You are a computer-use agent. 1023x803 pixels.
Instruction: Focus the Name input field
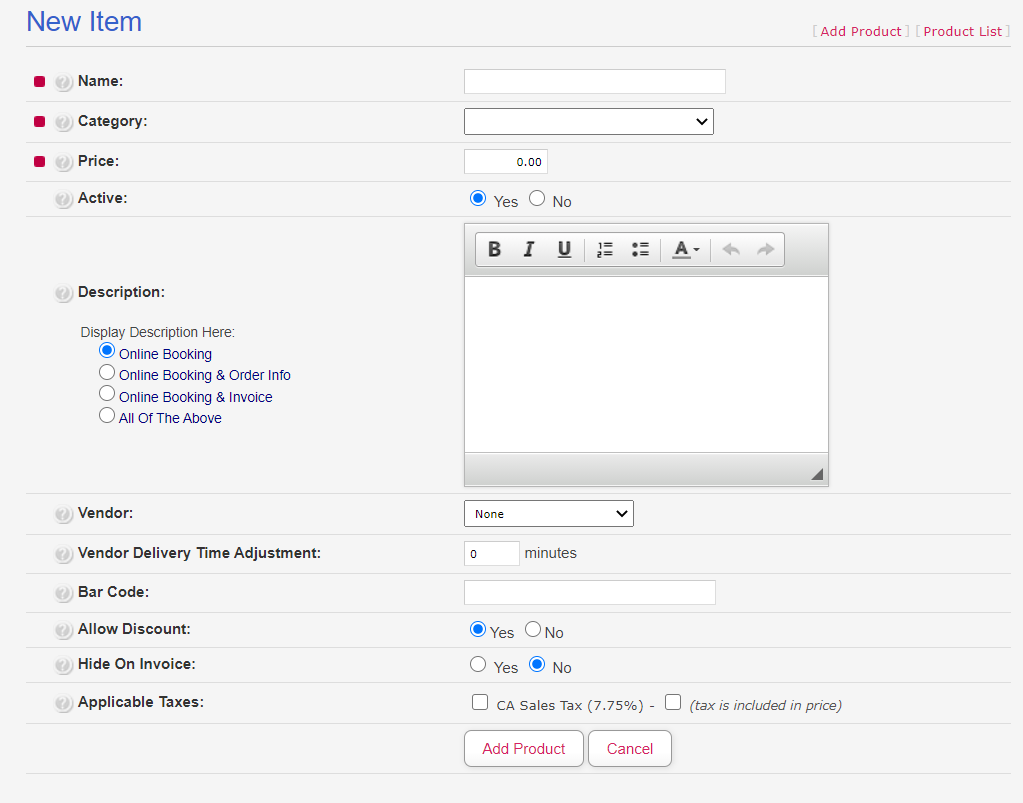coord(594,82)
